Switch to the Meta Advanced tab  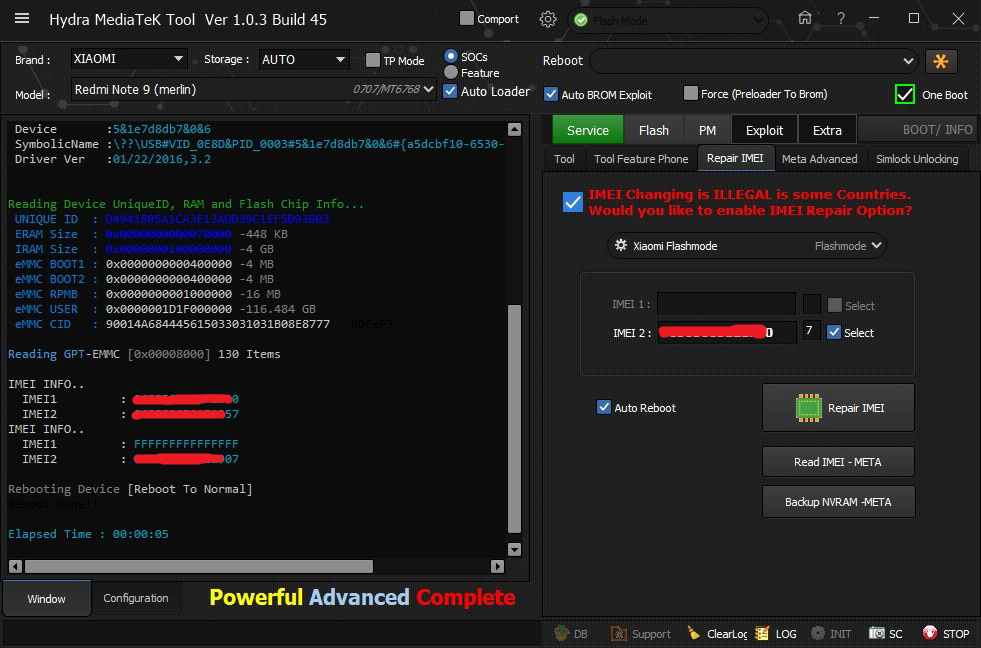click(819, 159)
